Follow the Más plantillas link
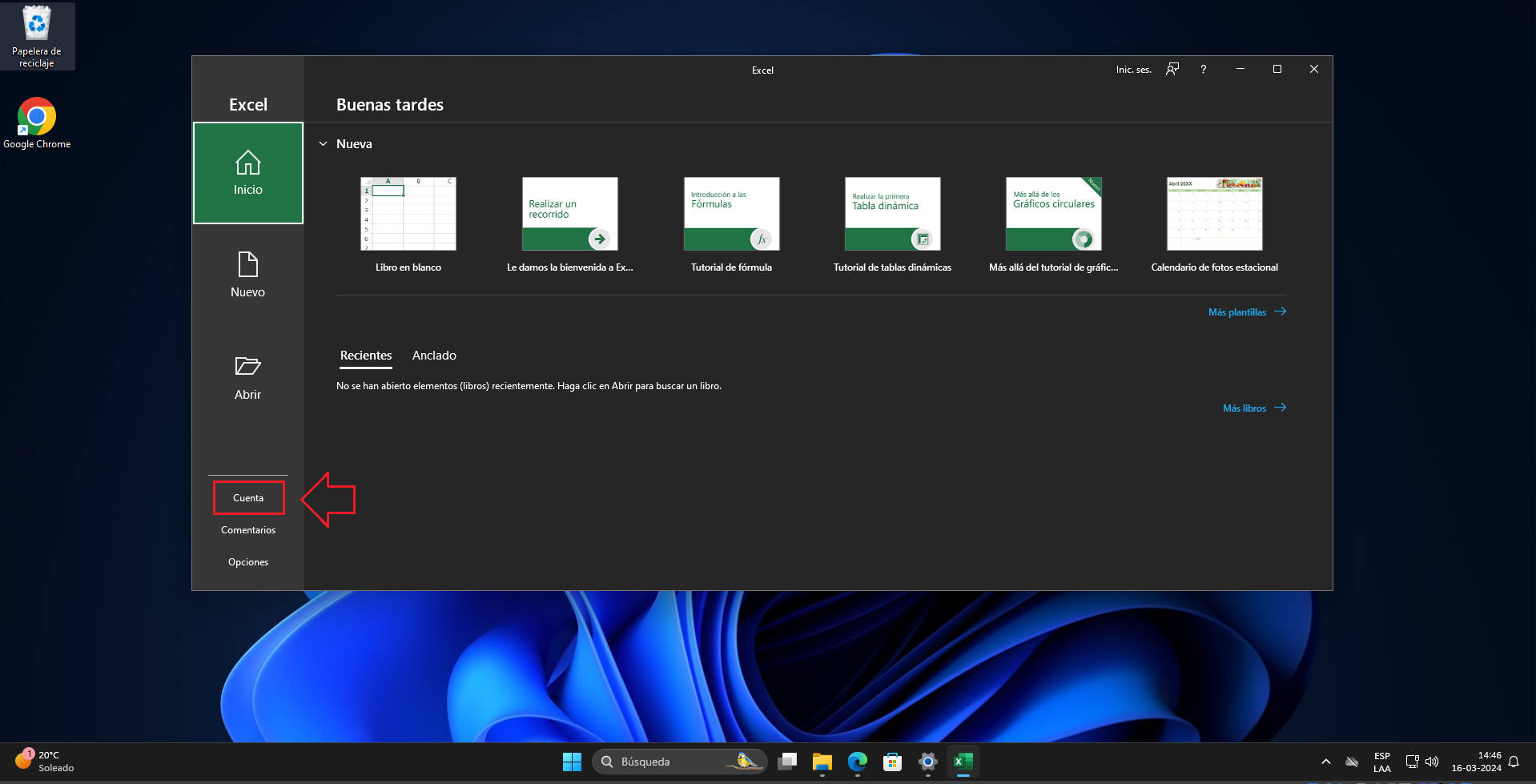The width and height of the screenshot is (1536, 784). 1247,312
